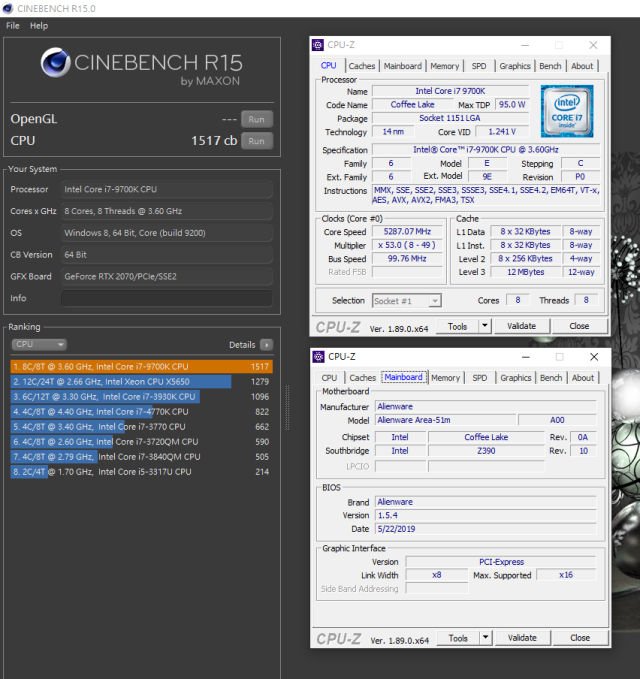The image size is (640, 679).
Task: Click the 1517 cb CPU score
Action: (214, 141)
